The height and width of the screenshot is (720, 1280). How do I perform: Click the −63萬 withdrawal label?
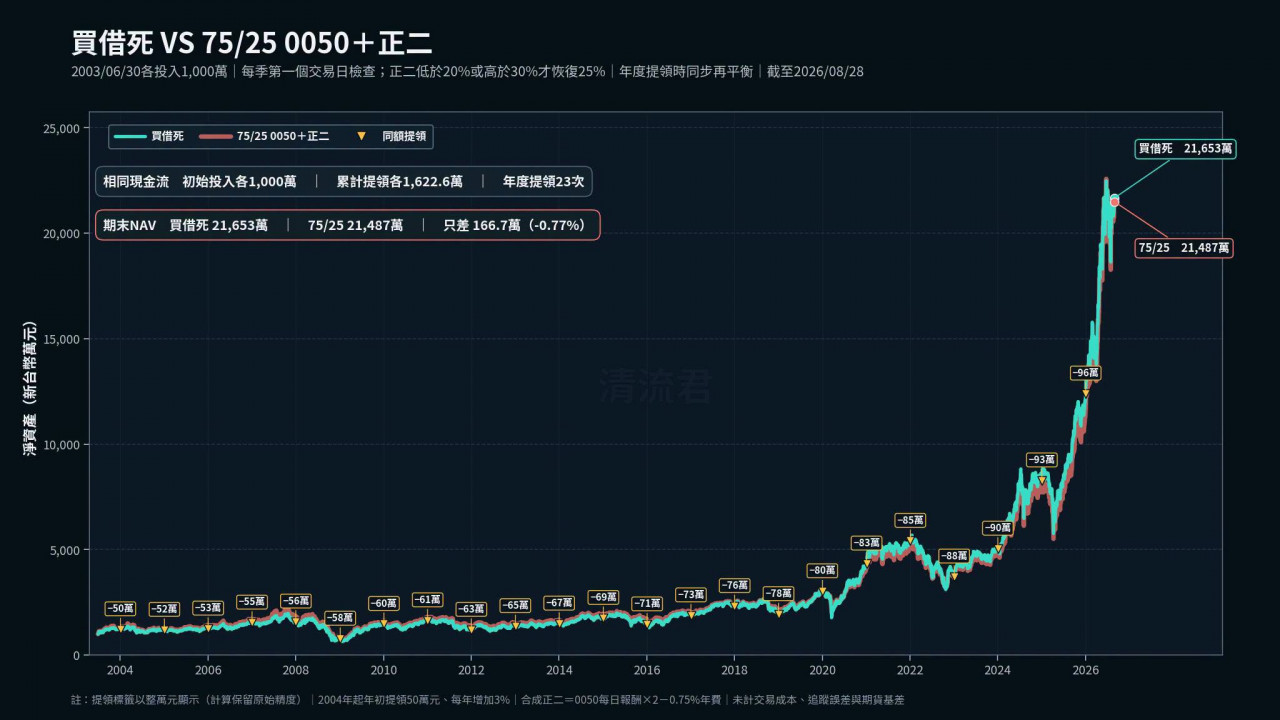(471, 609)
